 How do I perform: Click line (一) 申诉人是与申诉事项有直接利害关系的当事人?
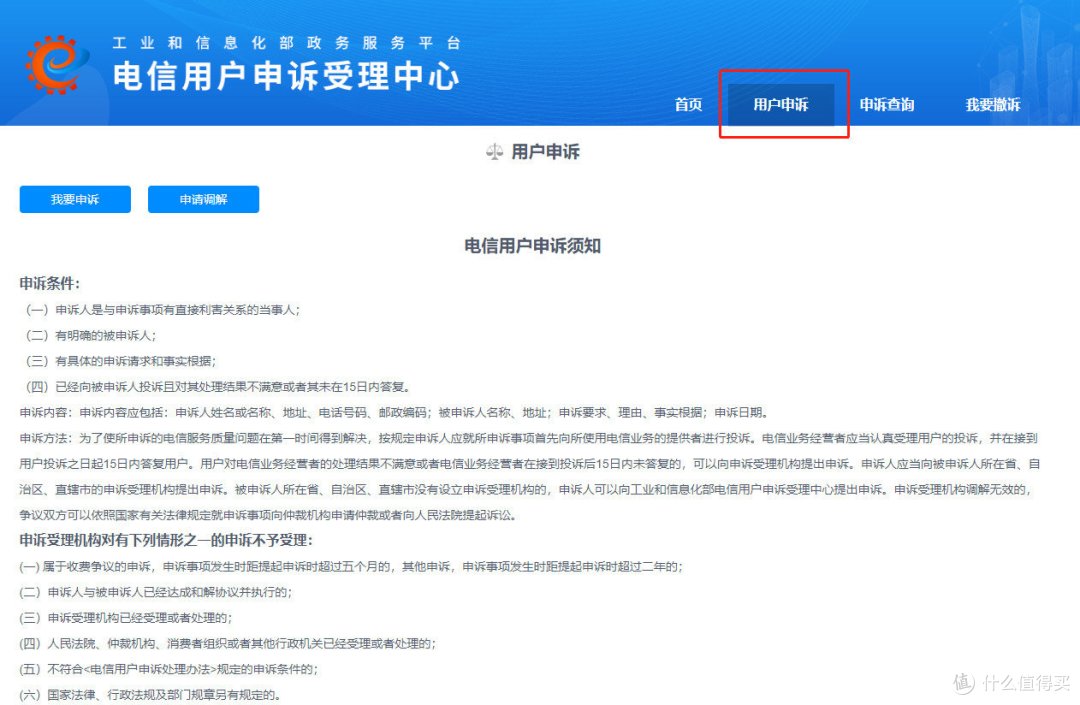tap(163, 310)
